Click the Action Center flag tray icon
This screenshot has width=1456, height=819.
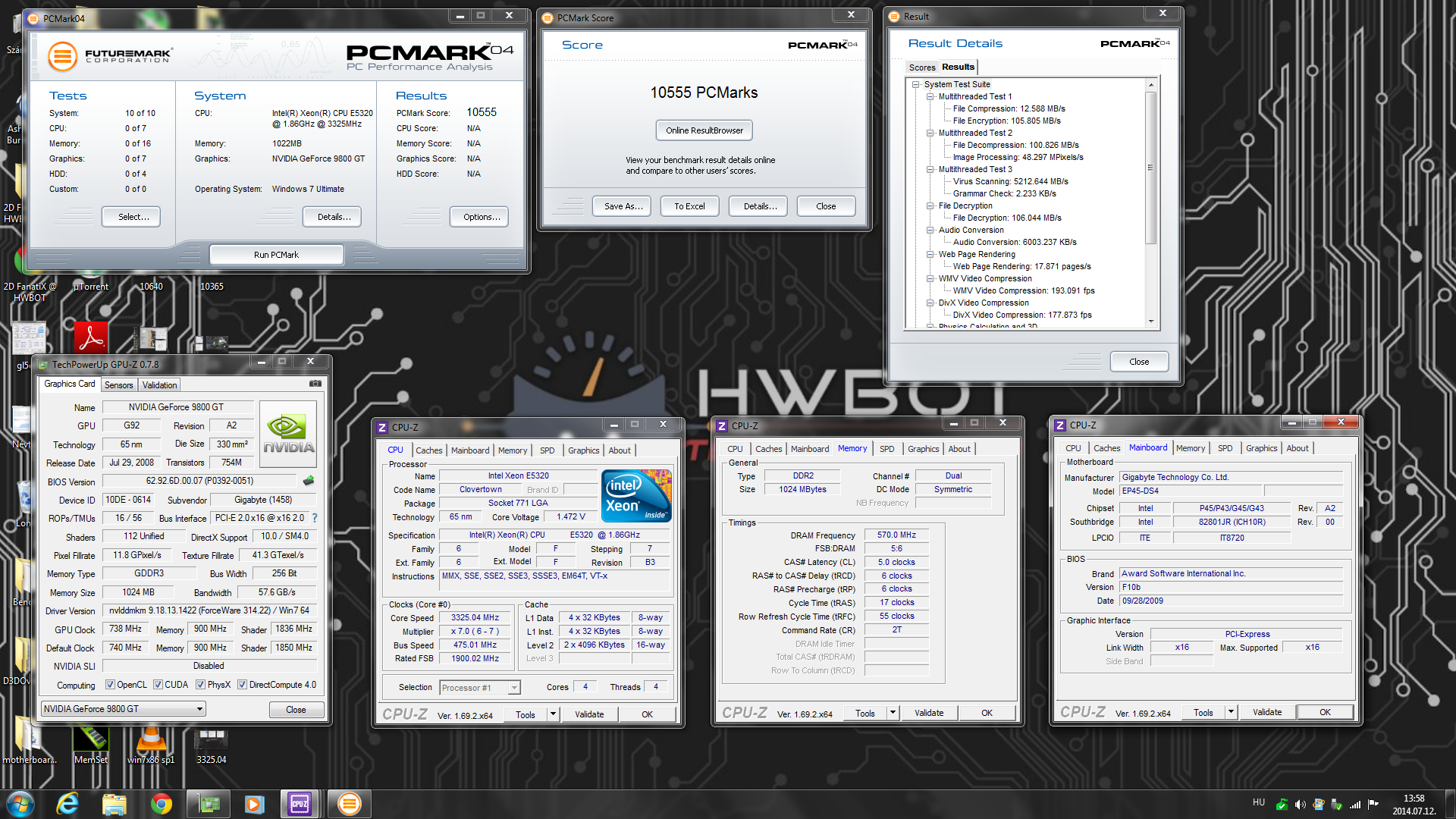click(x=1373, y=804)
